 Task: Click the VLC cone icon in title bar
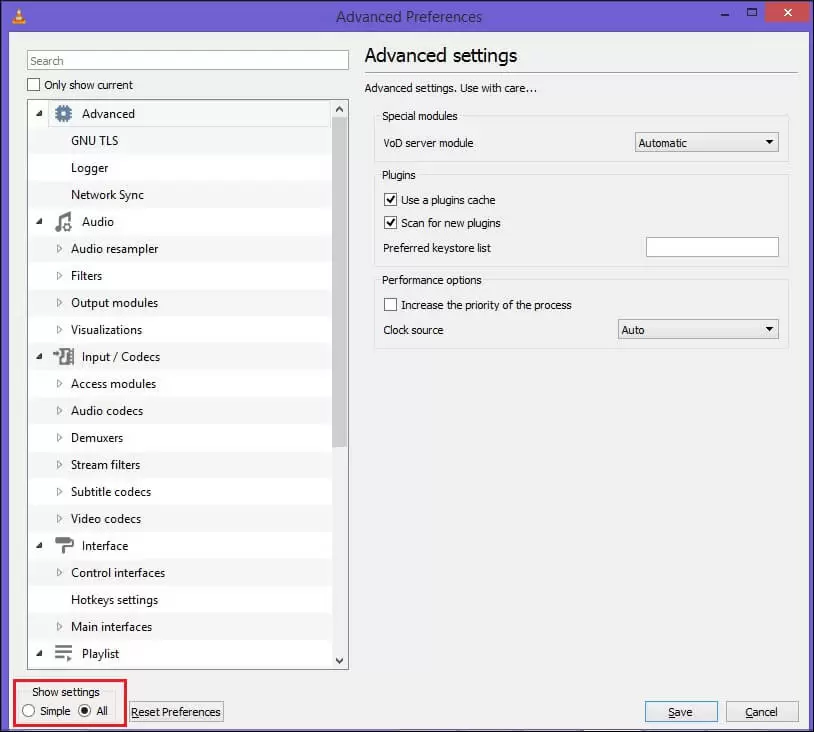pos(19,16)
